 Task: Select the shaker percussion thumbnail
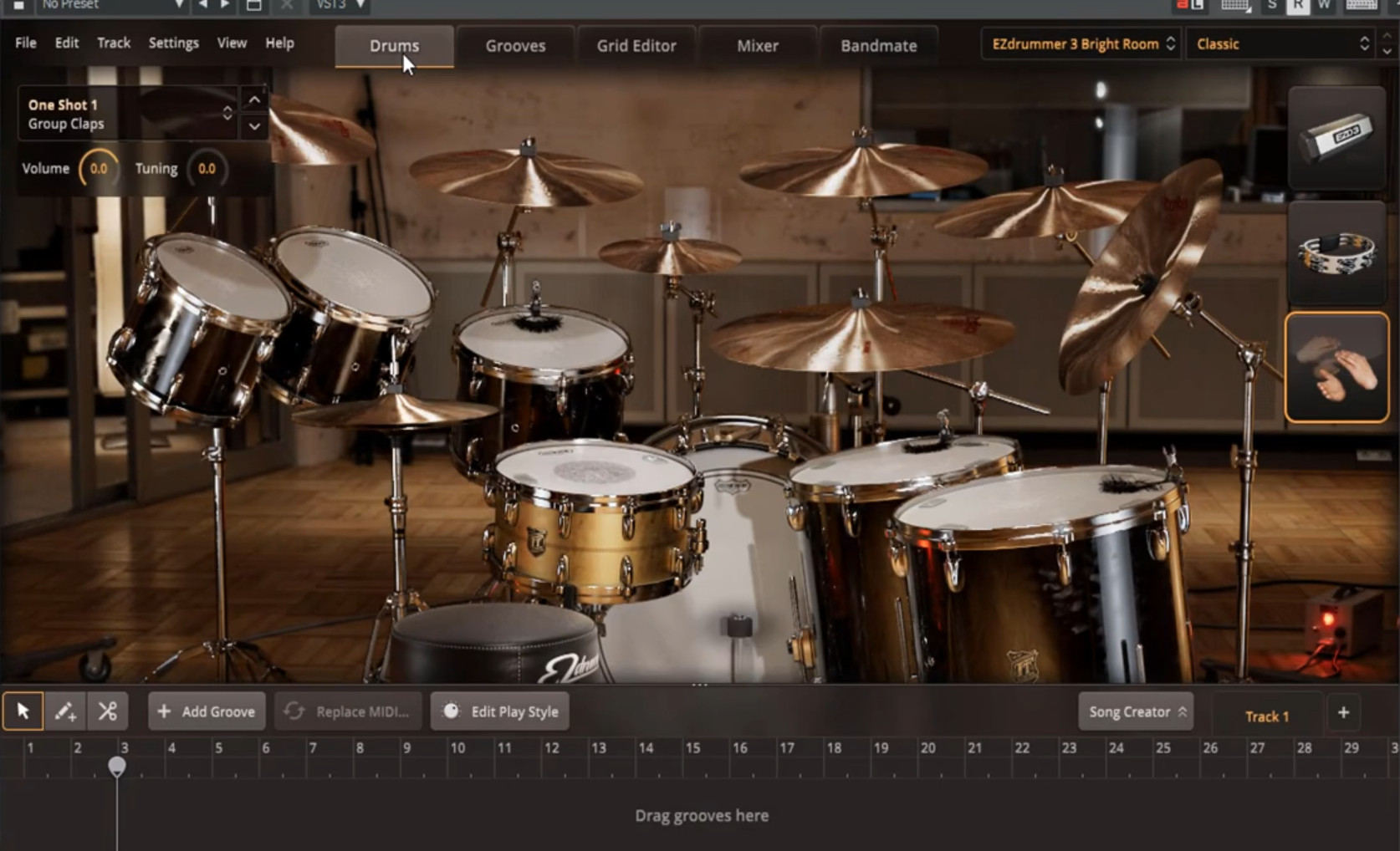[x=1336, y=138]
